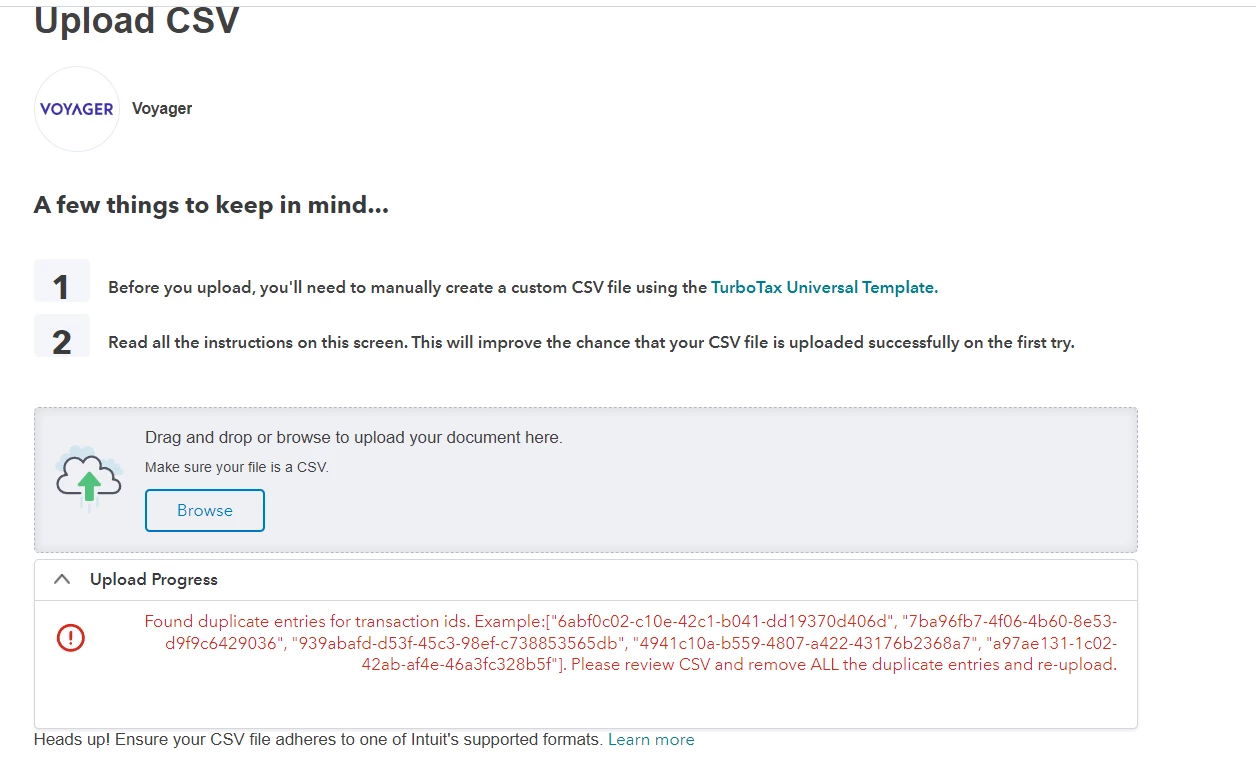
Task: Click the step 1 'Before you upload' text
Action: pos(523,287)
